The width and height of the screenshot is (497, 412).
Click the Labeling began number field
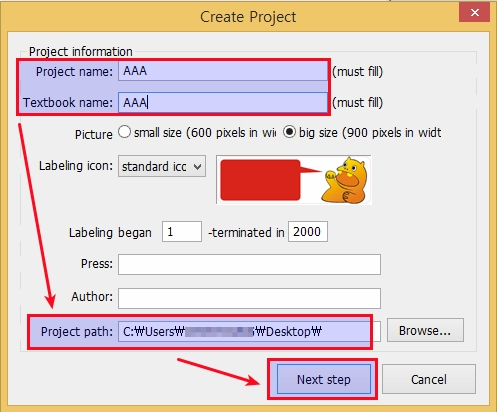pos(182,231)
